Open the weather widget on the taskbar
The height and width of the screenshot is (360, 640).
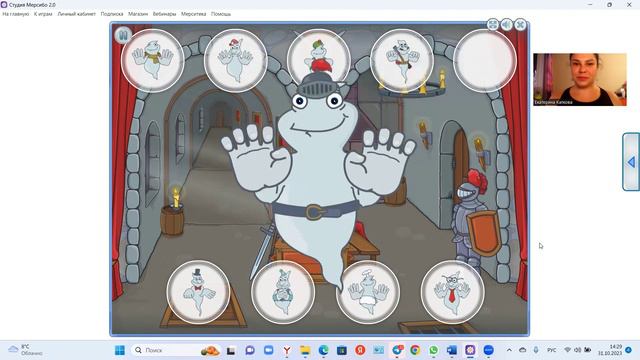click(x=25, y=350)
